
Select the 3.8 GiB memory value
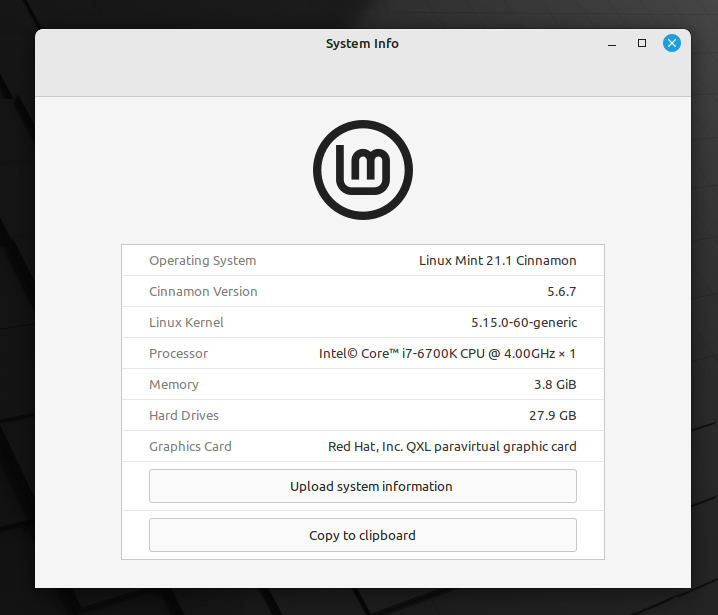[x=555, y=385]
